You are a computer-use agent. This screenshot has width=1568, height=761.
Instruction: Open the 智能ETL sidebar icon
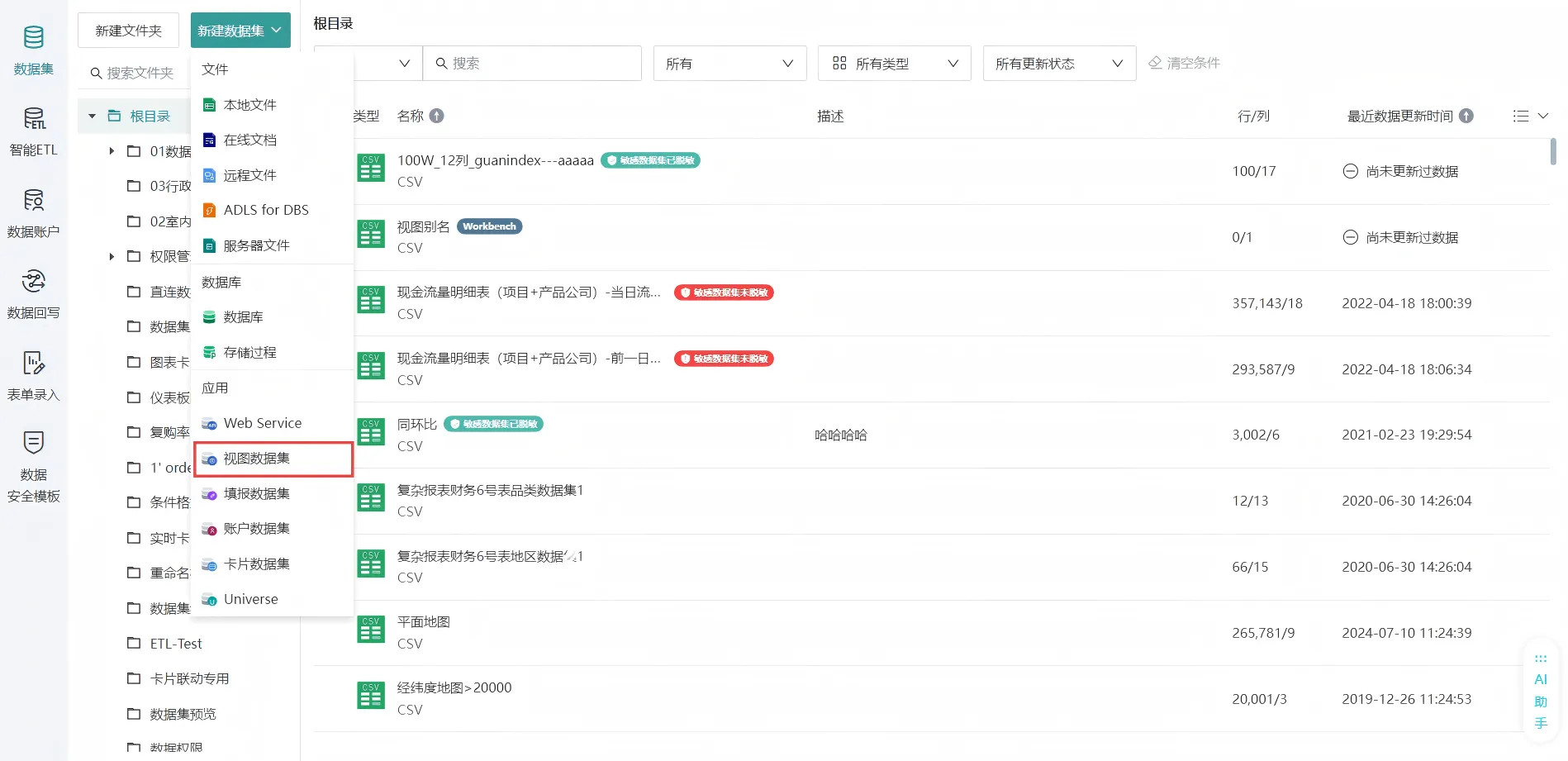tap(34, 130)
